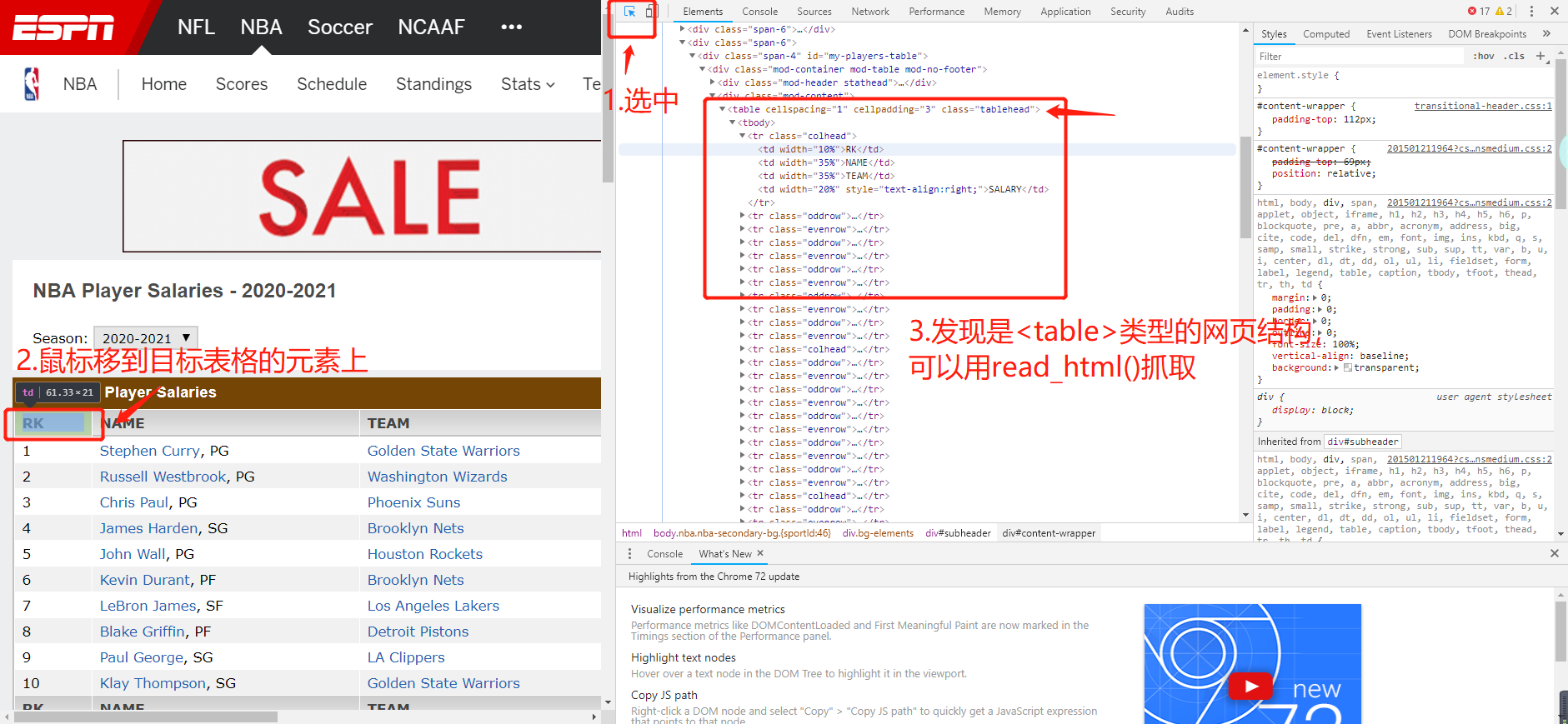
Task: Click the transparent background color swatch
Action: click(x=1348, y=367)
